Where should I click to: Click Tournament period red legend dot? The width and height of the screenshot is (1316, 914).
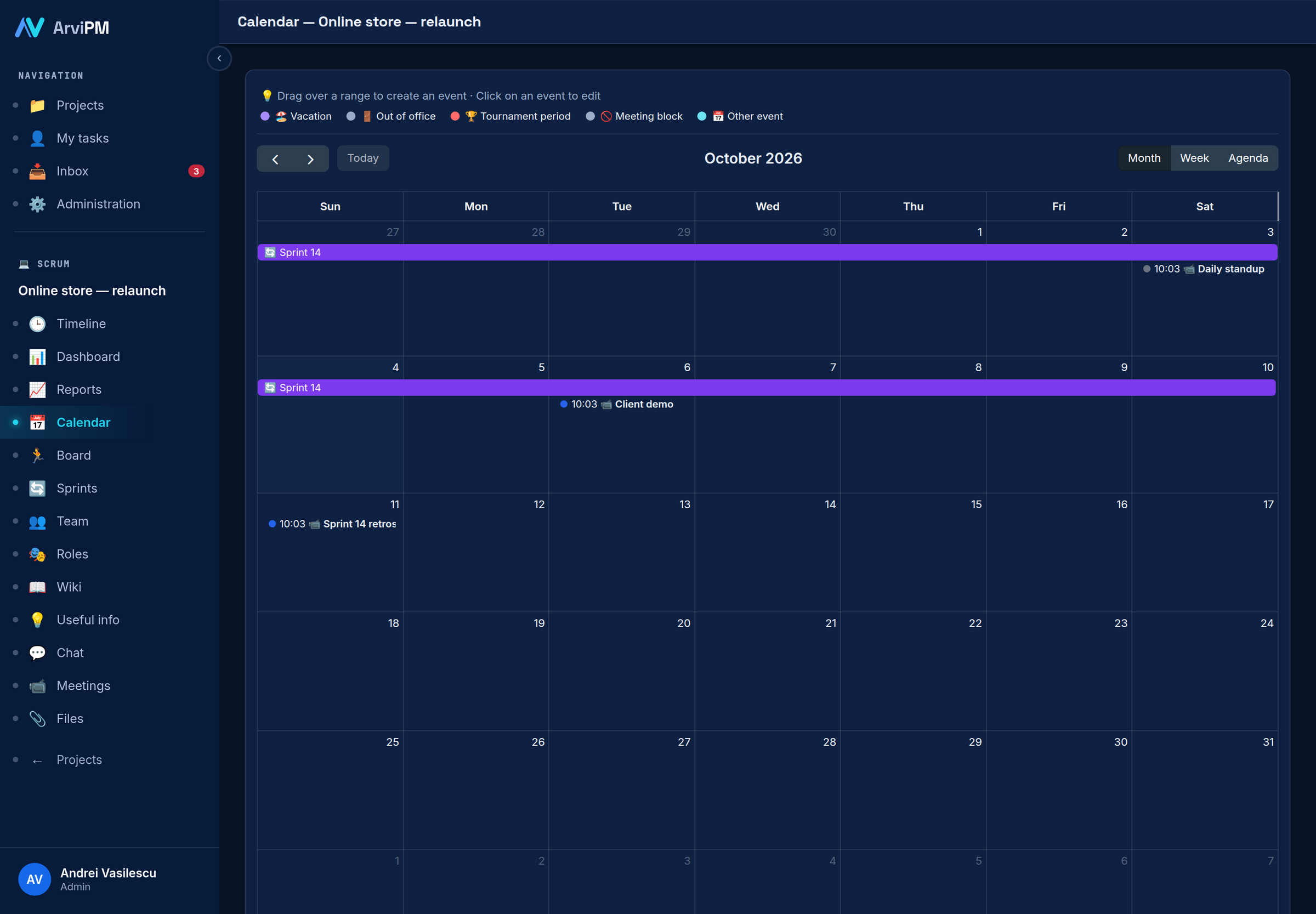coord(455,116)
